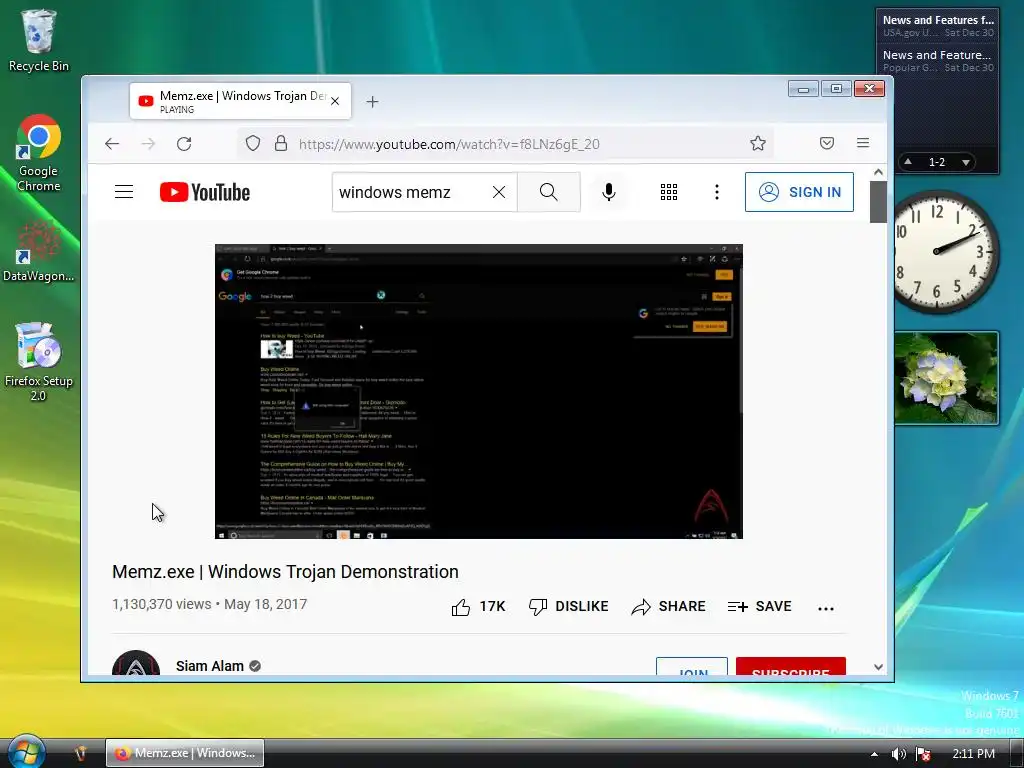Viewport: 1024px width, 768px height.
Task: Click SAVE to playlist button
Action: 760,607
